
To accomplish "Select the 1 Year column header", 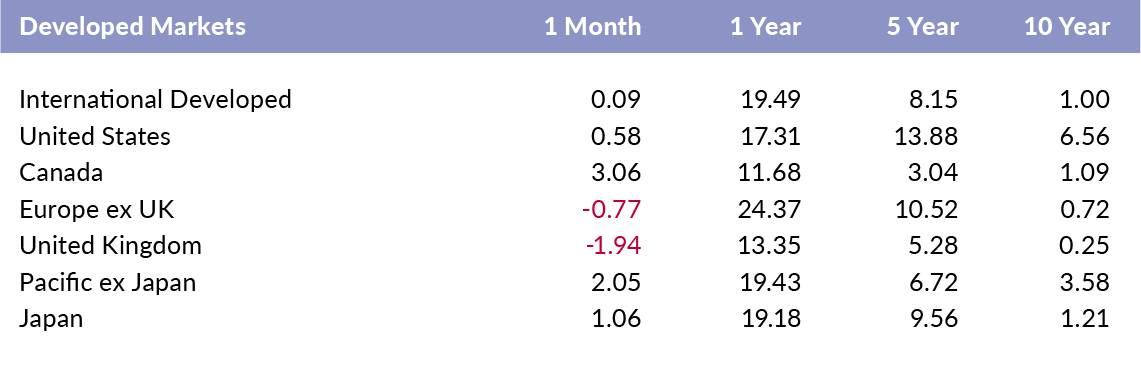I will [x=766, y=27].
